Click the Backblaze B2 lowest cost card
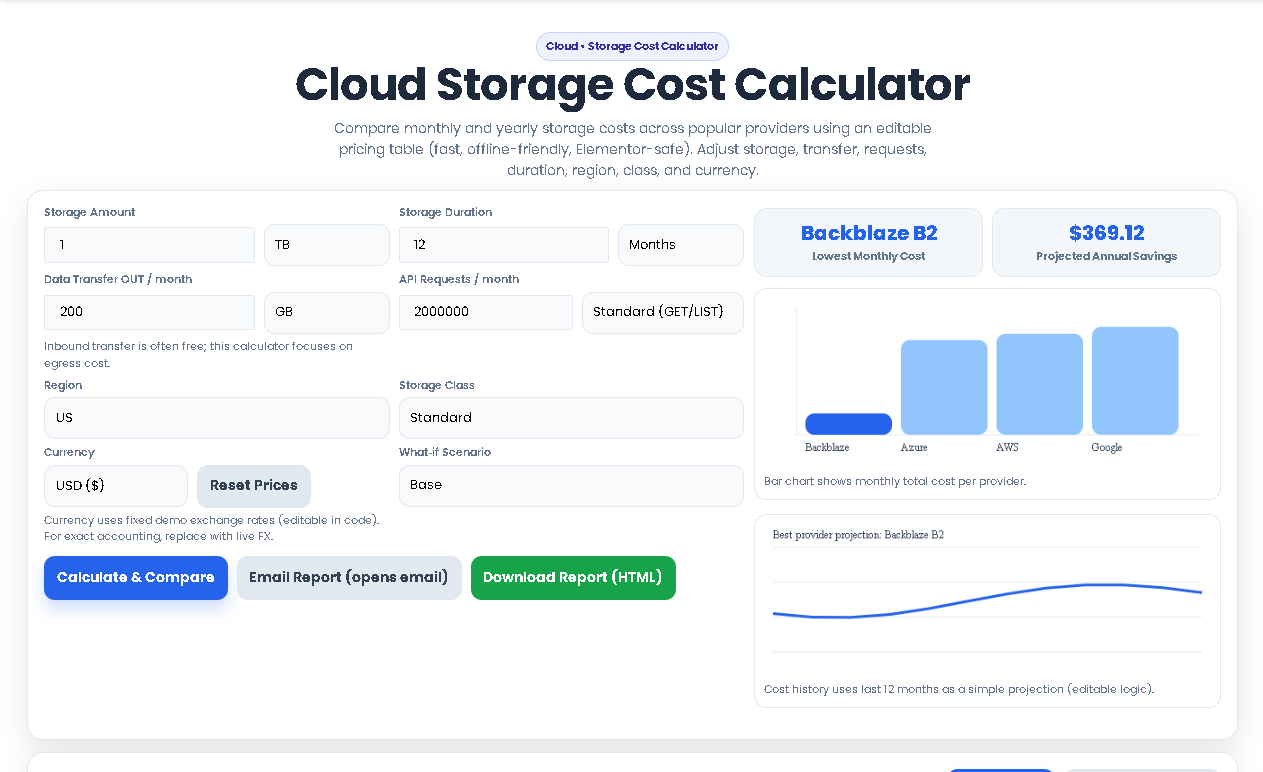The height and width of the screenshot is (772, 1263). (868, 242)
